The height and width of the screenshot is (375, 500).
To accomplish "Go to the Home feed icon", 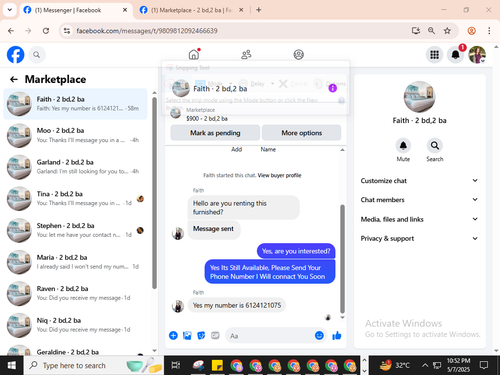I will tap(194, 54).
